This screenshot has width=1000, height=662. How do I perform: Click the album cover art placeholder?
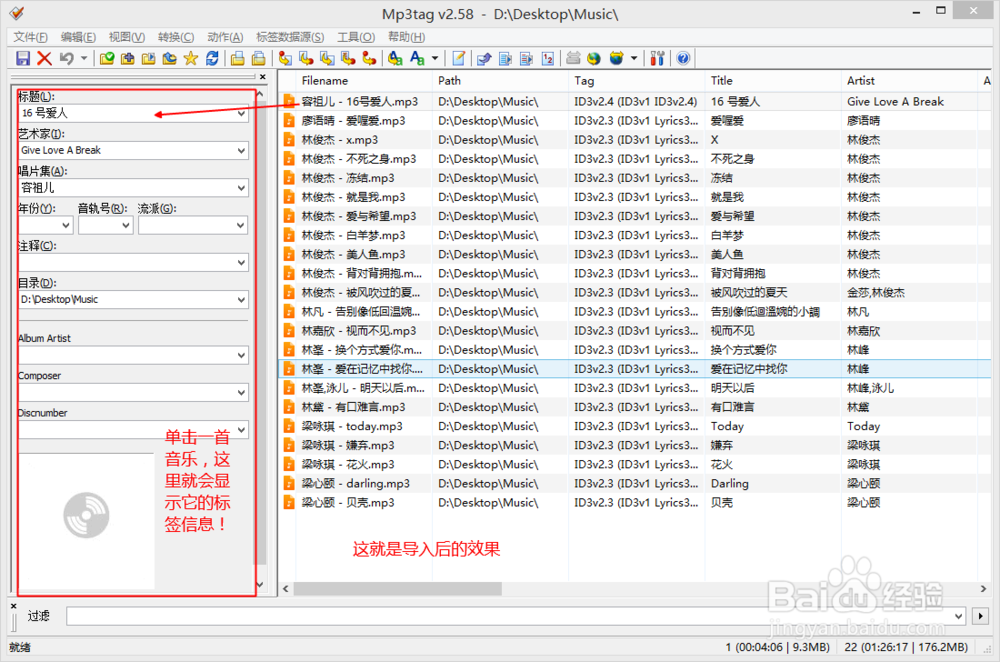[x=86, y=520]
